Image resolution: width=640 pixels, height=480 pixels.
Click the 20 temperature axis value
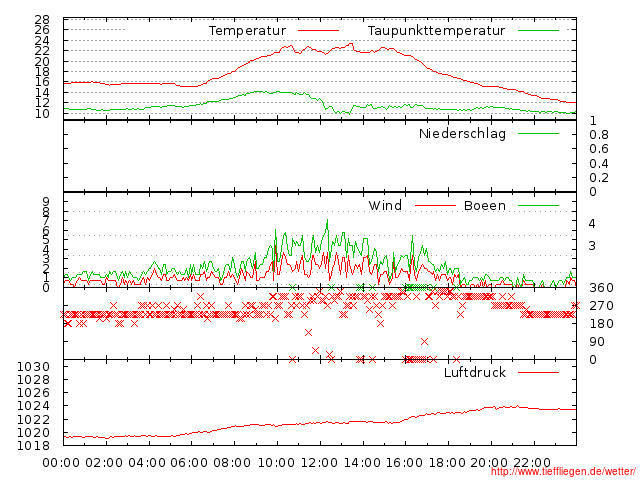(x=42, y=62)
